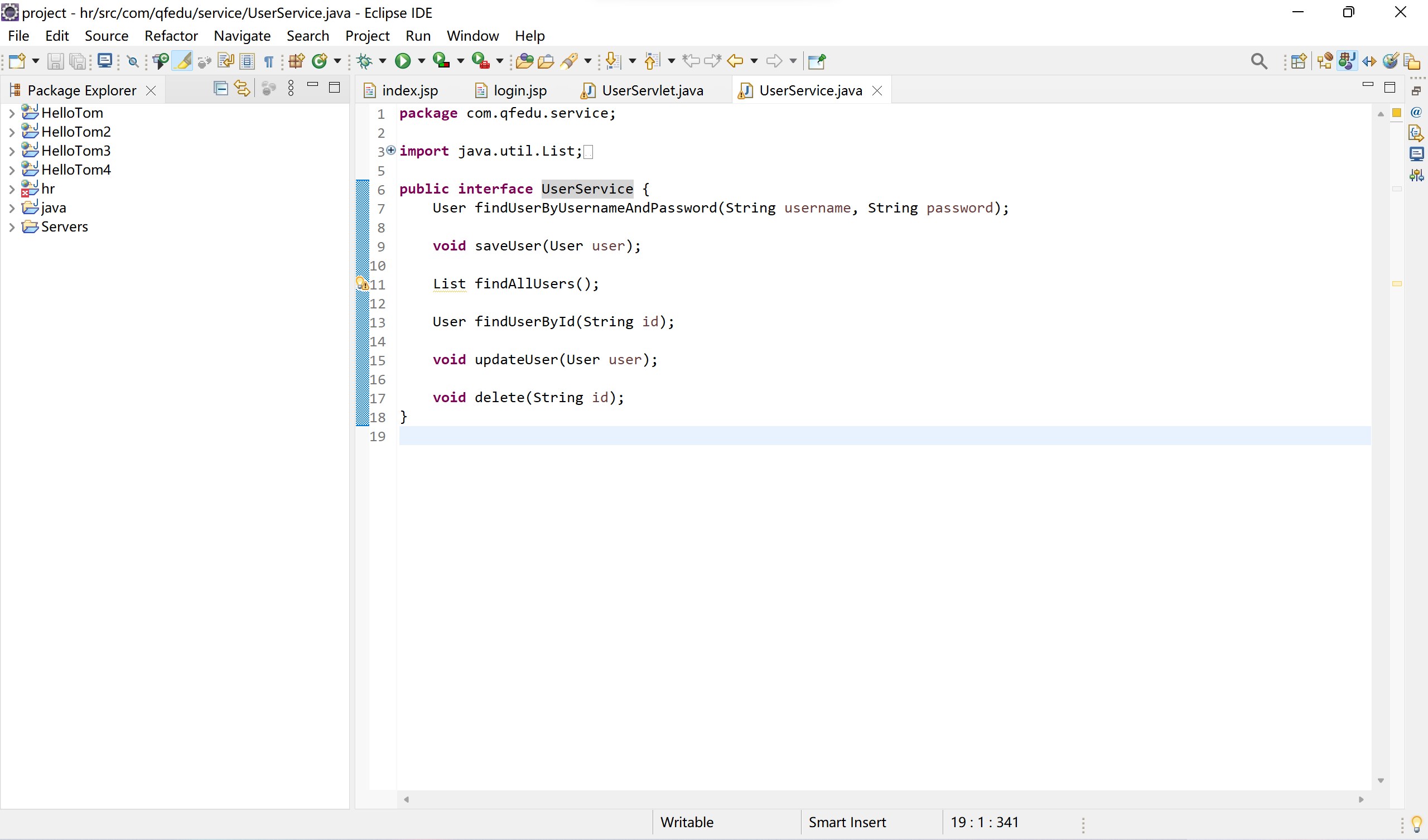The height and width of the screenshot is (840, 1428).
Task: Select the Servers project
Action: [64, 226]
